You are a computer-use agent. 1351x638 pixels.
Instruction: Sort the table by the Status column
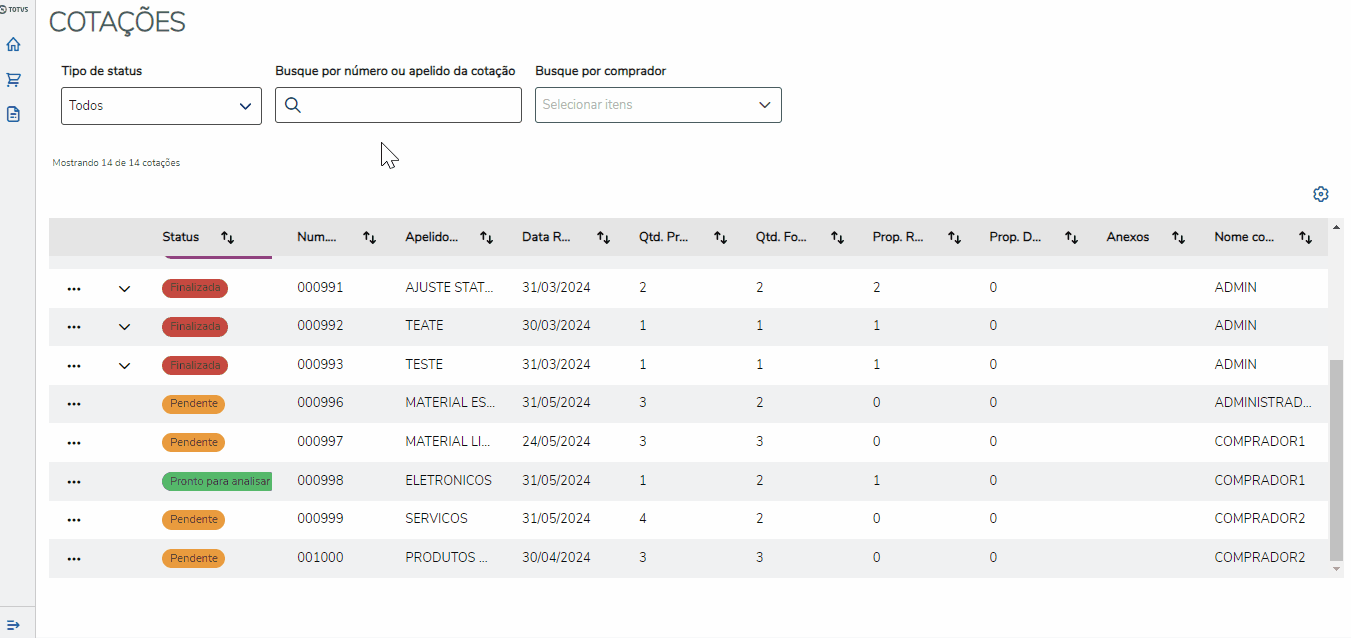228,238
